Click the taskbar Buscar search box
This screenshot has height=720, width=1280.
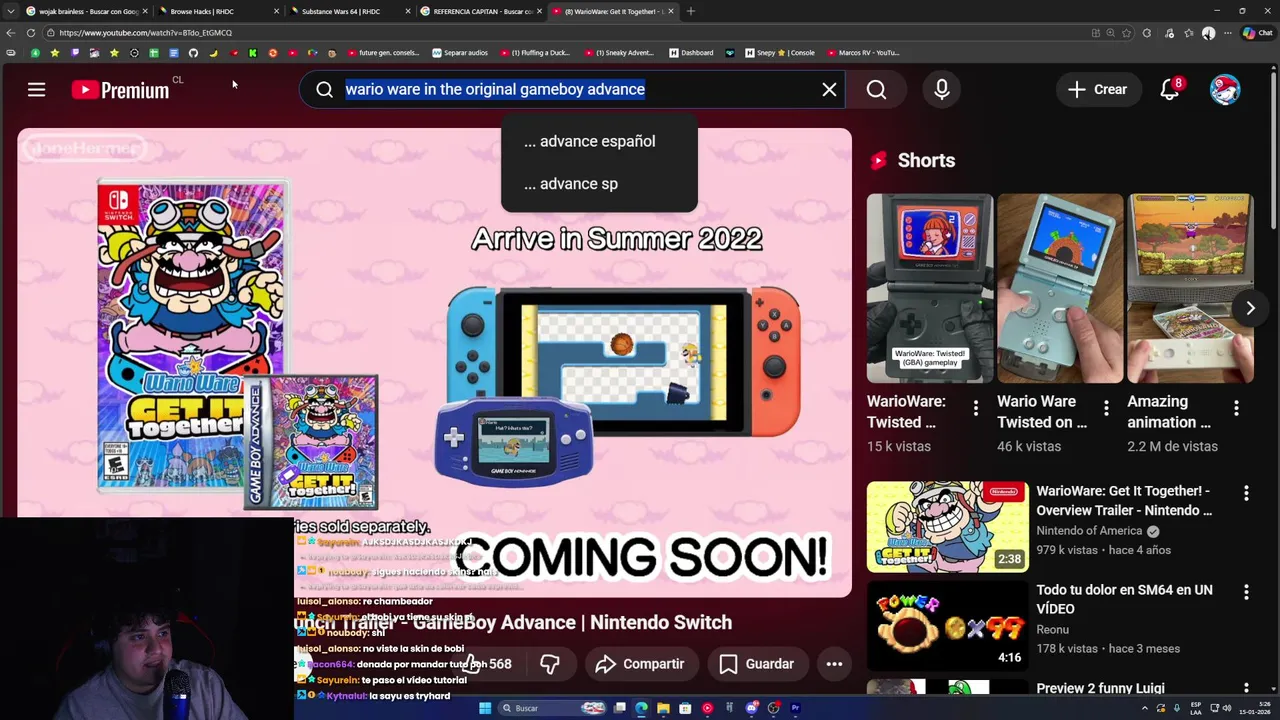click(x=553, y=708)
